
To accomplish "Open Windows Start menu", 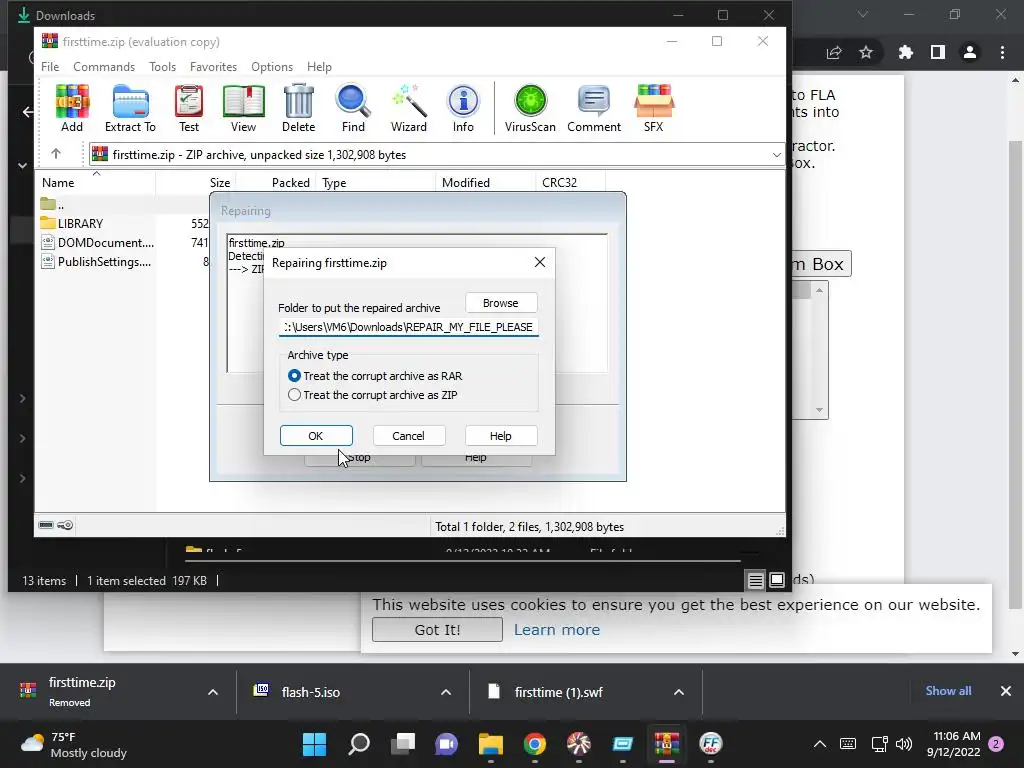I will click(x=314, y=744).
